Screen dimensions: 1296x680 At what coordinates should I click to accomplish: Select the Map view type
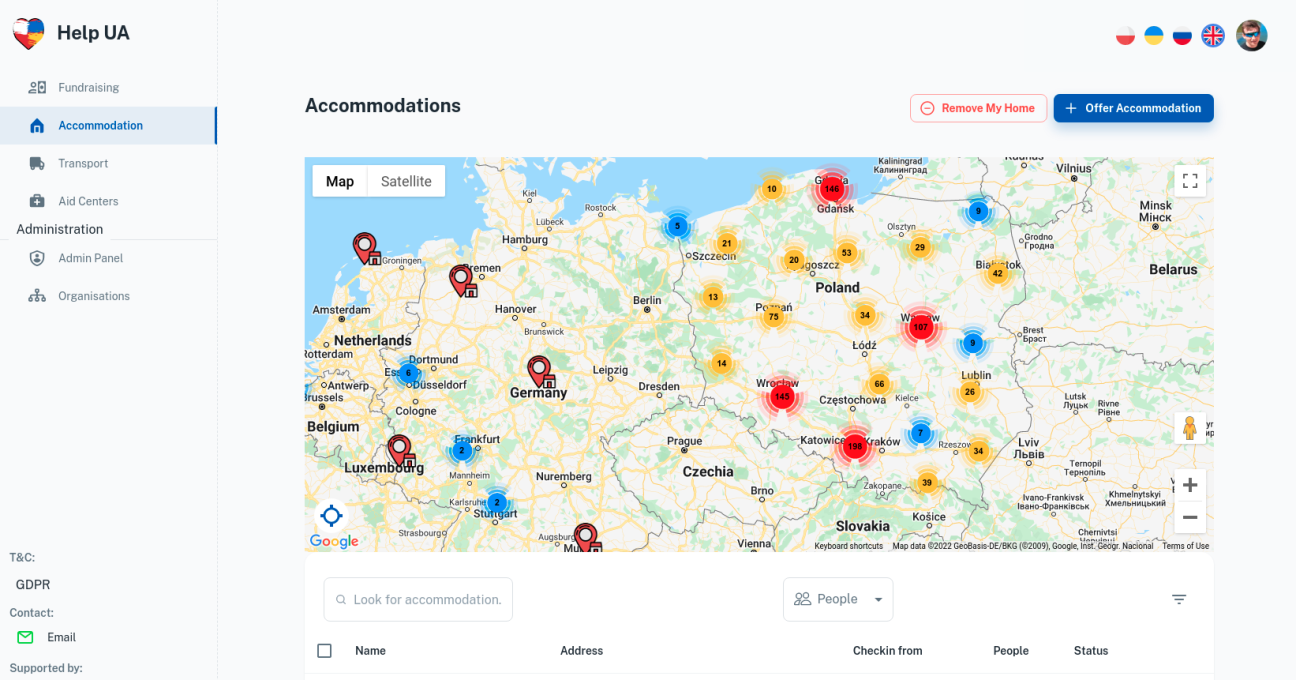point(340,181)
